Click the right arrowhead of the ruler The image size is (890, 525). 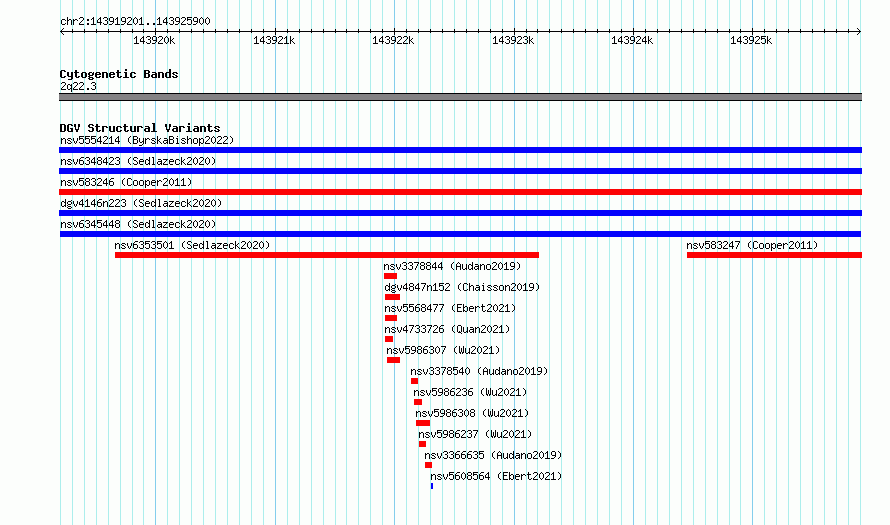(859, 32)
